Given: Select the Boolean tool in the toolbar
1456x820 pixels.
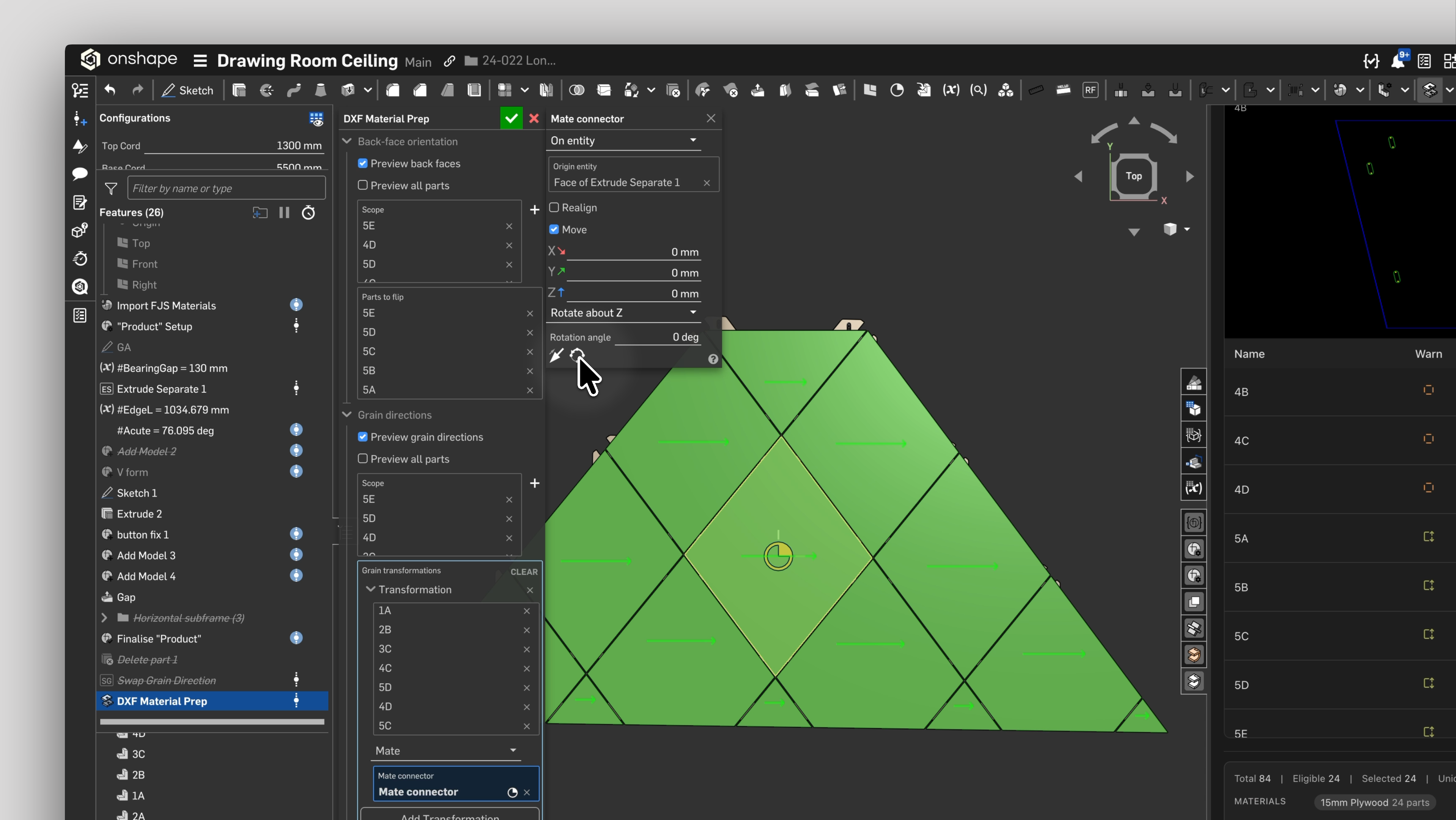Looking at the screenshot, I should click(x=576, y=90).
